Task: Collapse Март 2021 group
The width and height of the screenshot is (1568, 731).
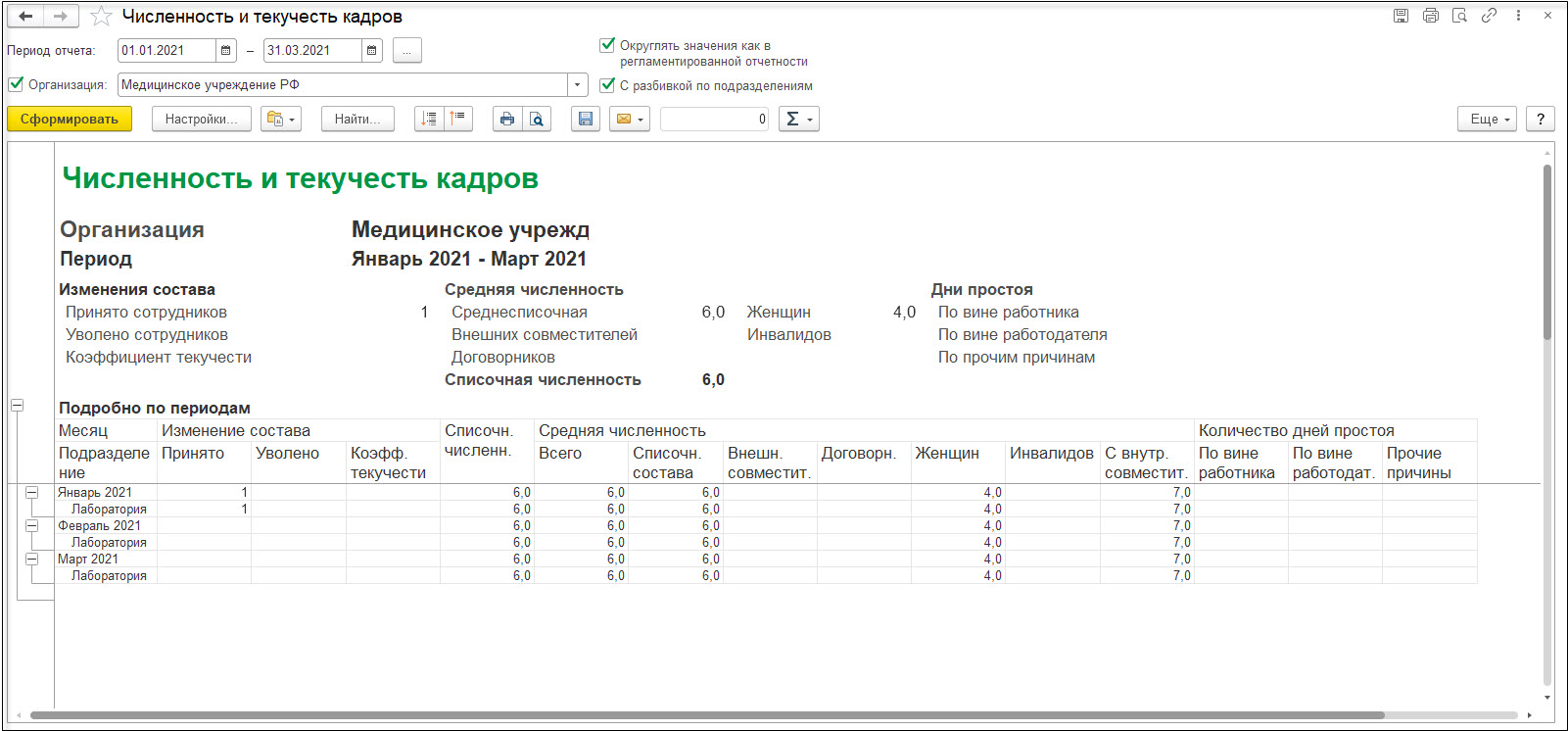Action: pos(31,559)
